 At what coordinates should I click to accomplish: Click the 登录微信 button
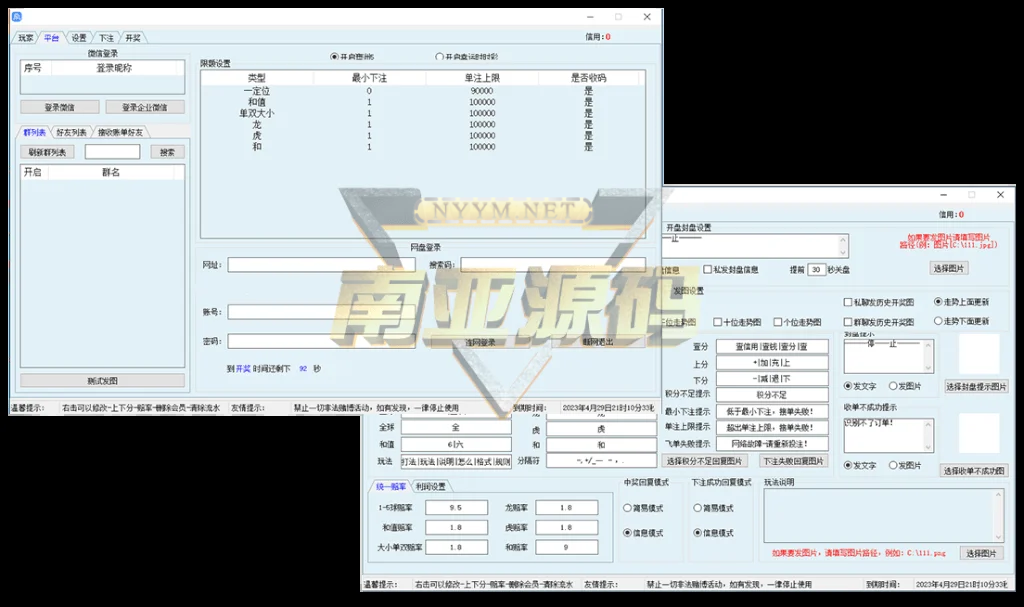[59, 107]
